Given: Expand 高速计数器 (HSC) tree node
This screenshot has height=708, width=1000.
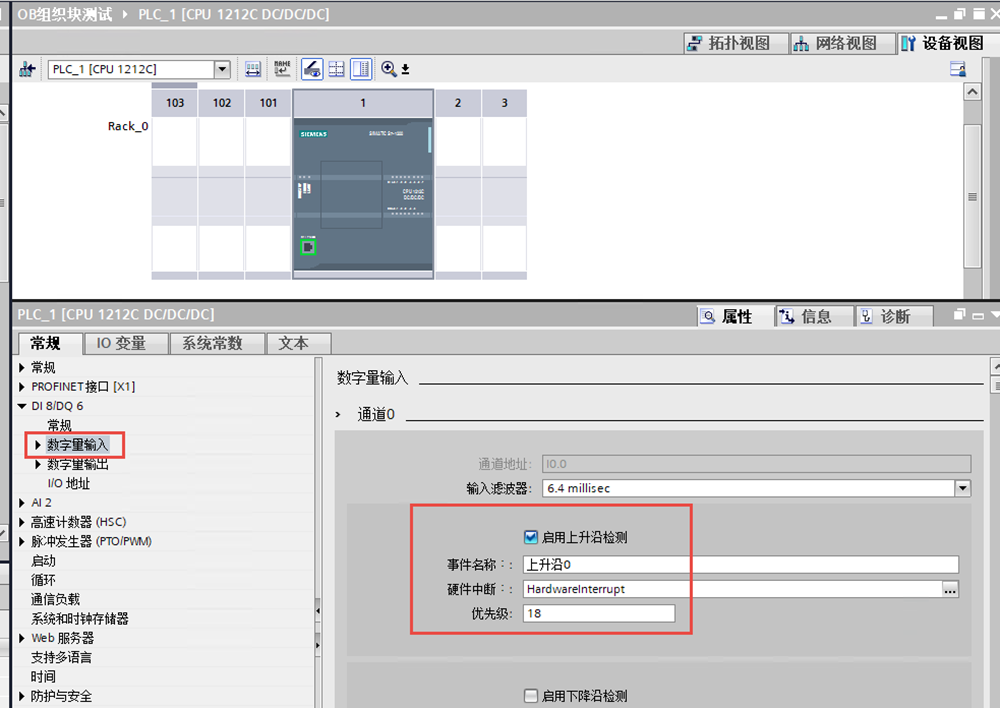Looking at the screenshot, I should [x=22, y=522].
